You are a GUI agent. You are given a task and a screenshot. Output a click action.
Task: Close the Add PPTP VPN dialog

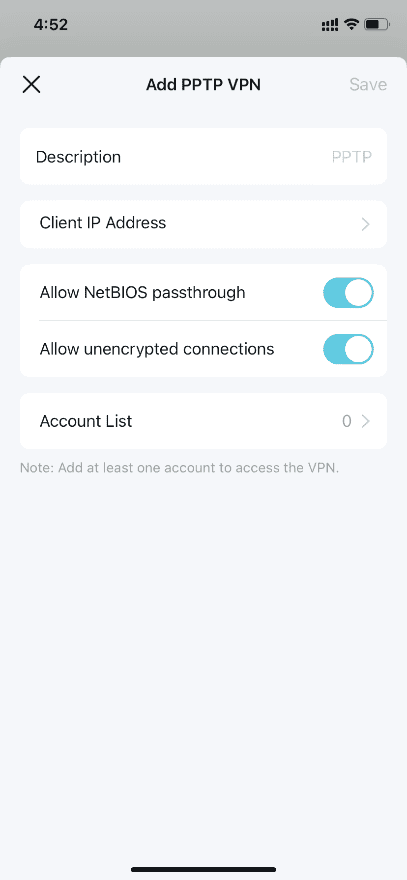(x=31, y=85)
